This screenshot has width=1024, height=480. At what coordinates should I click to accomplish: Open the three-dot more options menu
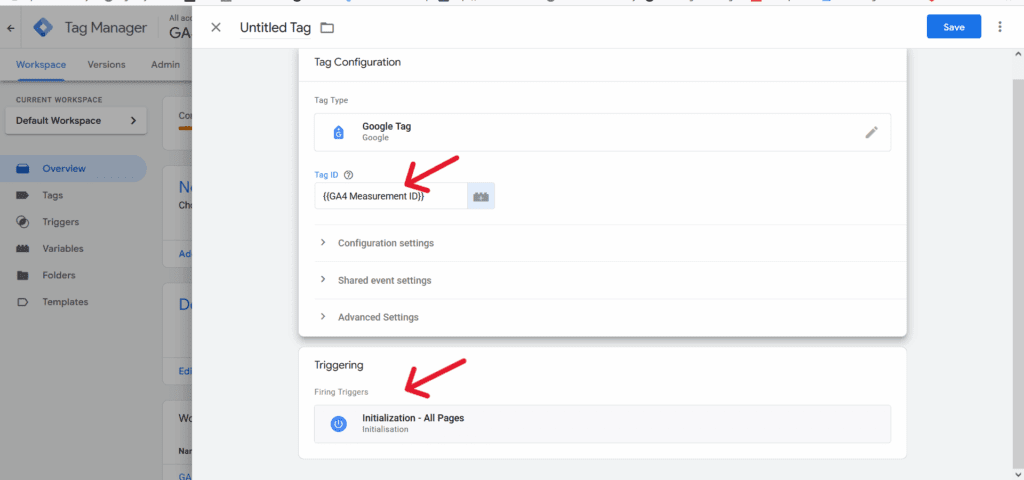pyautogui.click(x=999, y=27)
